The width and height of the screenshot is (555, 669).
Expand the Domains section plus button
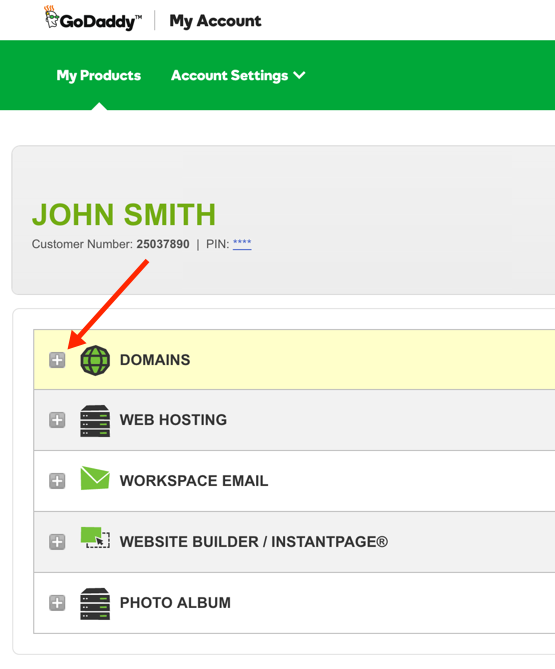point(57,360)
